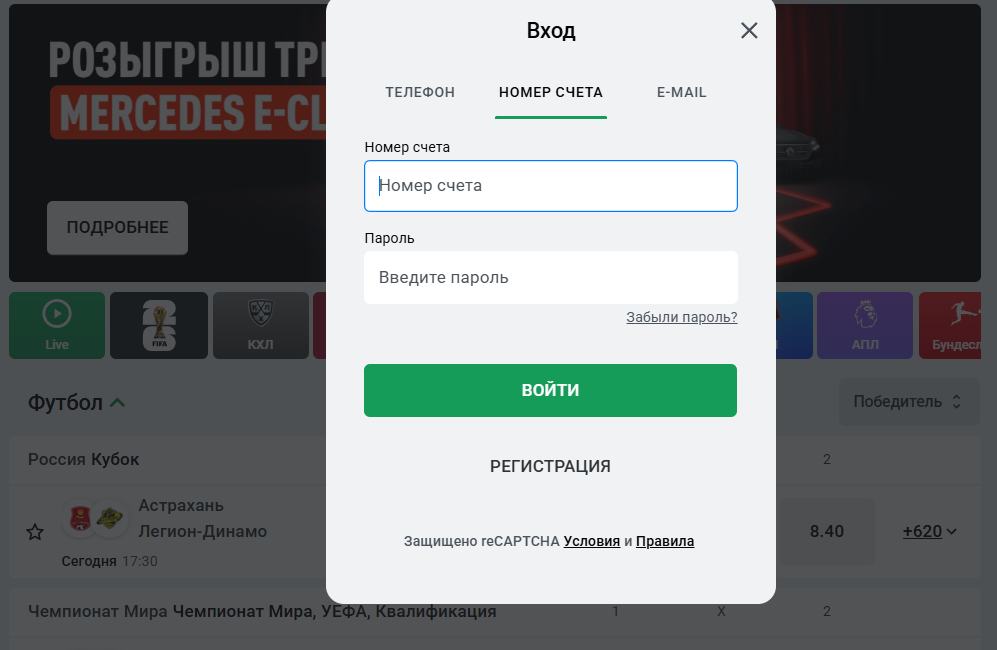997x650 pixels.
Task: Switch to the Телефон tab
Action: pos(420,92)
